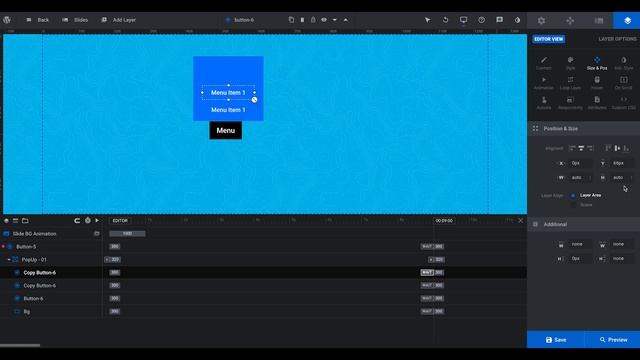
Task: Select the Bg layer row
Action: (51, 311)
